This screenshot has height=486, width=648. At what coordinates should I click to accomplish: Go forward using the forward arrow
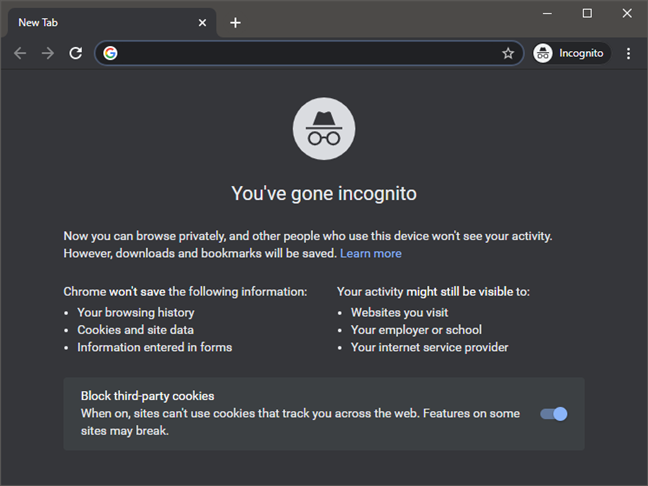(x=48, y=53)
